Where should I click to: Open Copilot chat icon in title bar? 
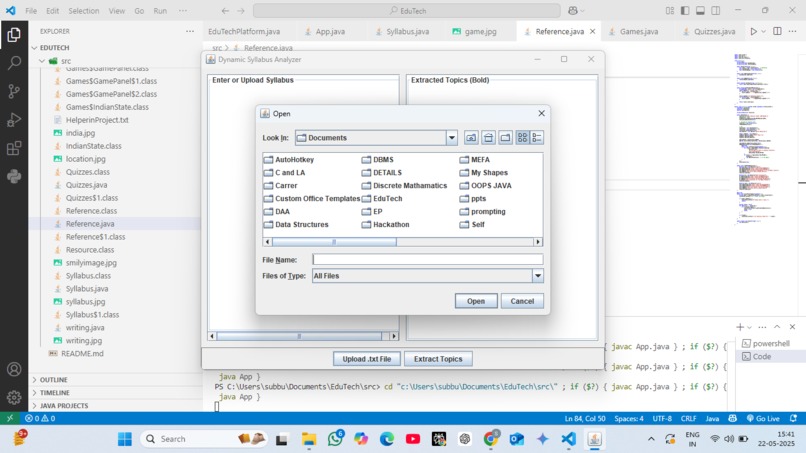tap(573, 10)
